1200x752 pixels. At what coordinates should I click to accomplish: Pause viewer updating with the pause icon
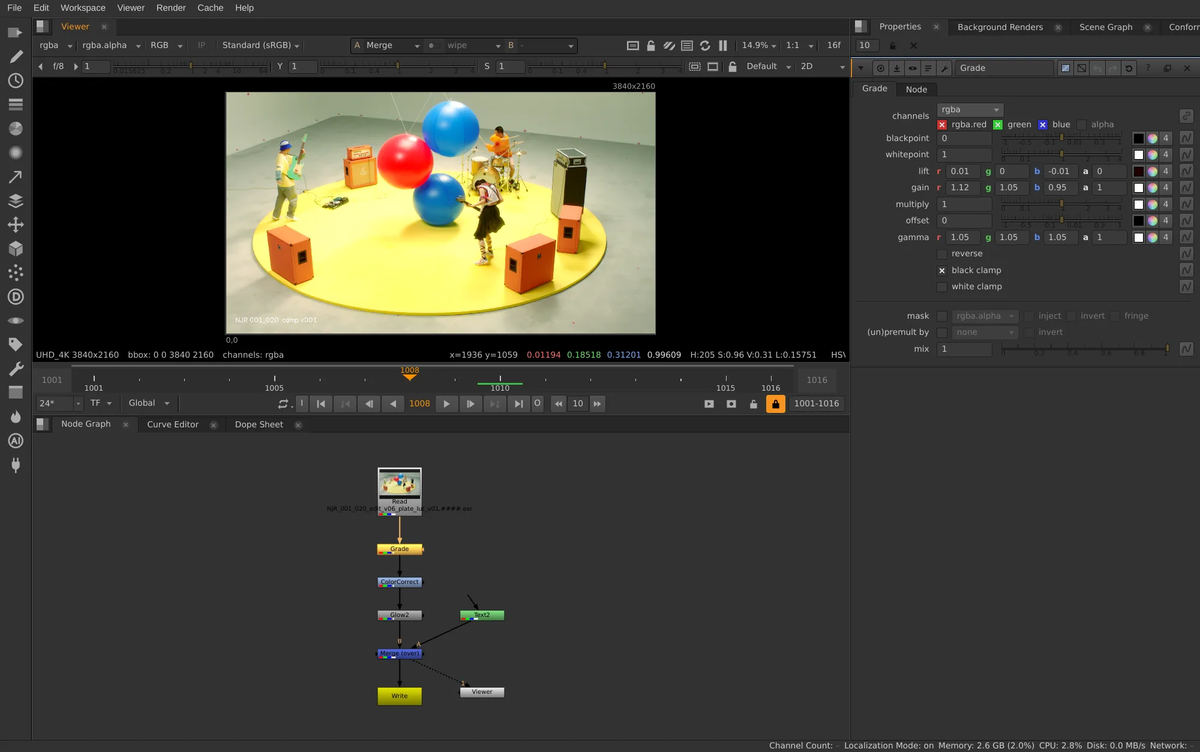723,46
